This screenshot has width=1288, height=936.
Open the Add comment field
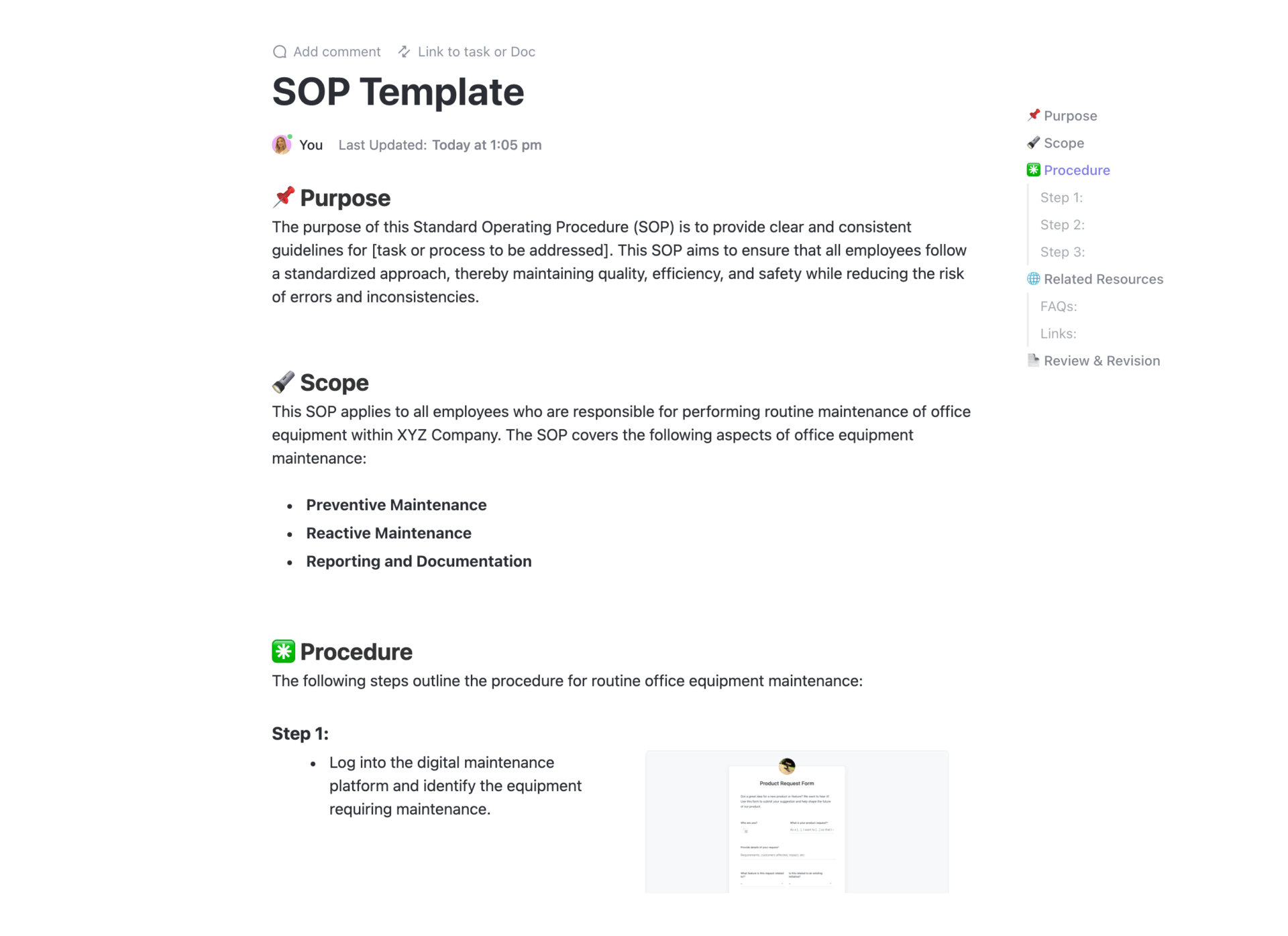click(336, 52)
